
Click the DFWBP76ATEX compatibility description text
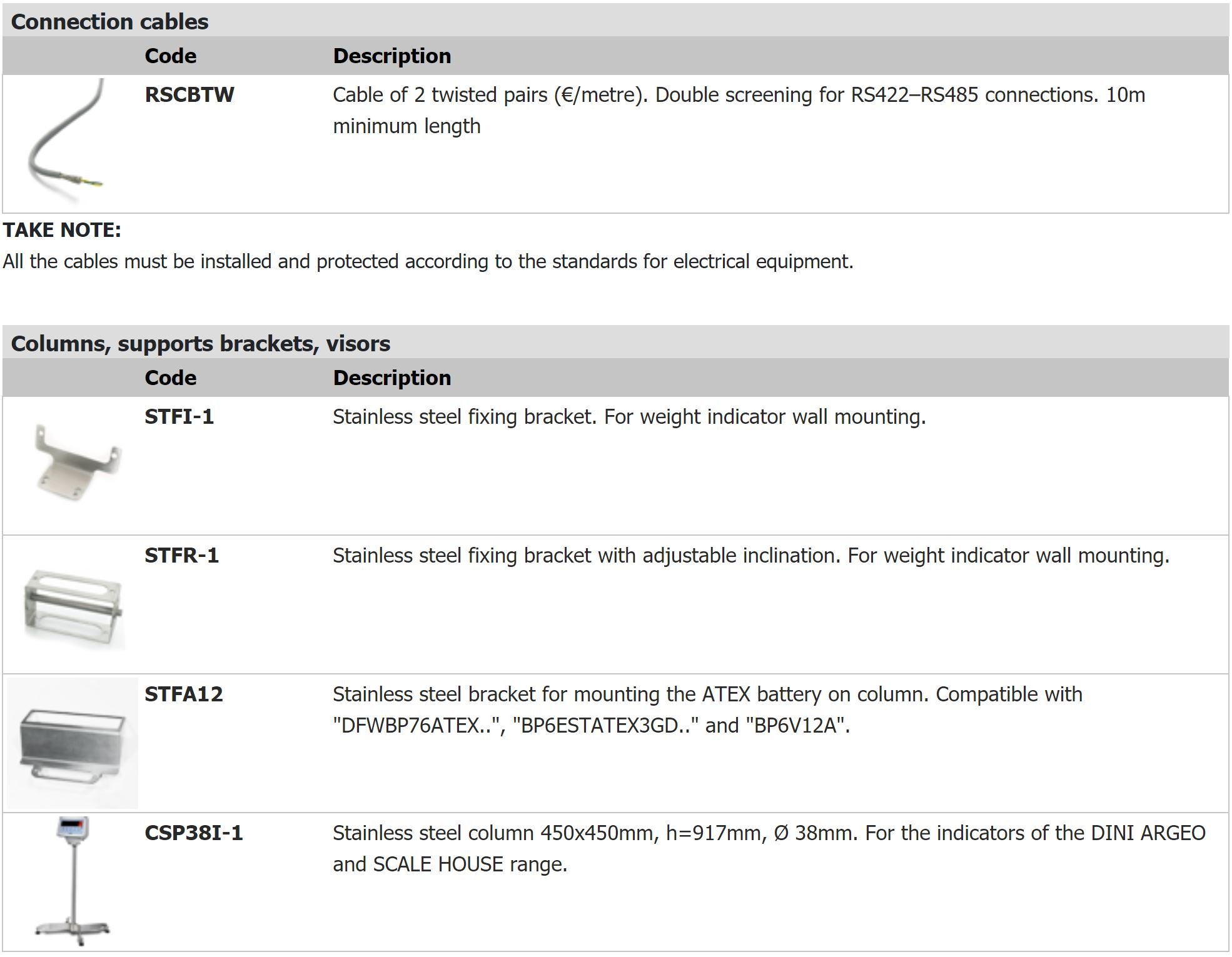[707, 710]
